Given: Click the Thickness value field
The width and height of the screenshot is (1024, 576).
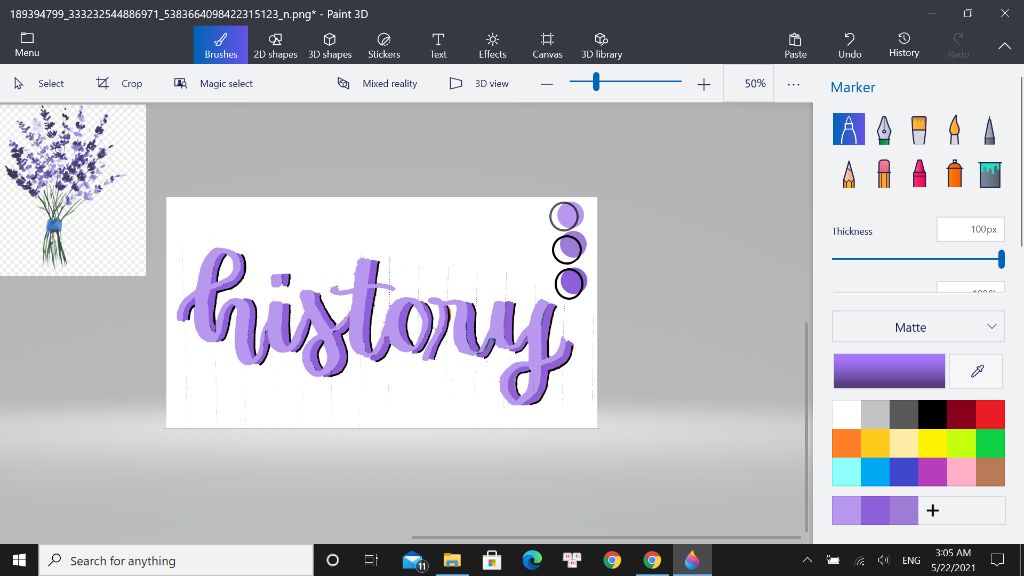Looking at the screenshot, I should point(970,229).
